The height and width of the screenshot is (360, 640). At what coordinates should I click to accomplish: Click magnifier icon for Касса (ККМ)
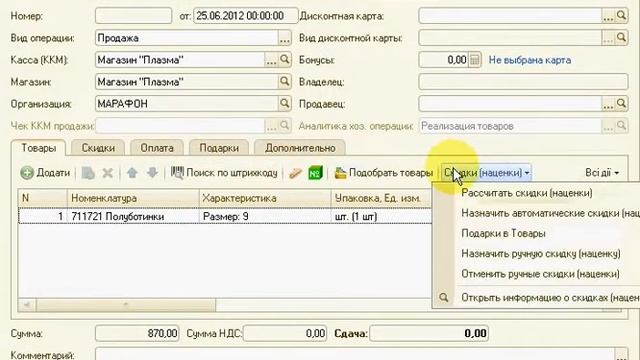click(x=284, y=60)
